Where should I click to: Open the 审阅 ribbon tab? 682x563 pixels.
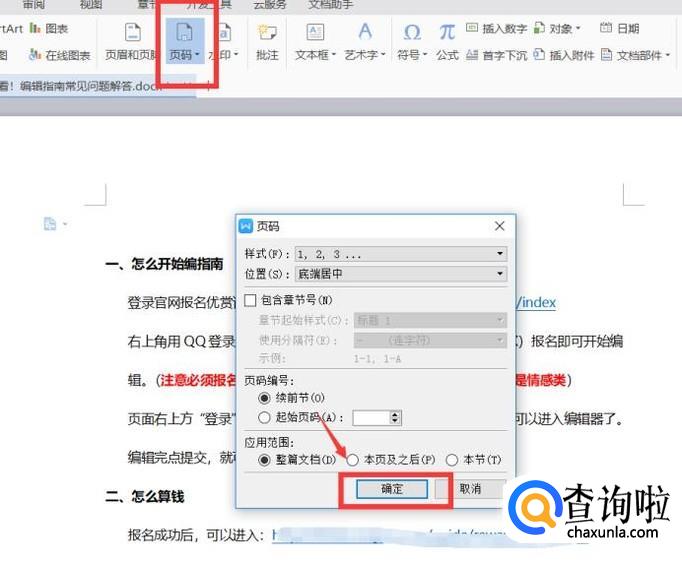(34, 4)
